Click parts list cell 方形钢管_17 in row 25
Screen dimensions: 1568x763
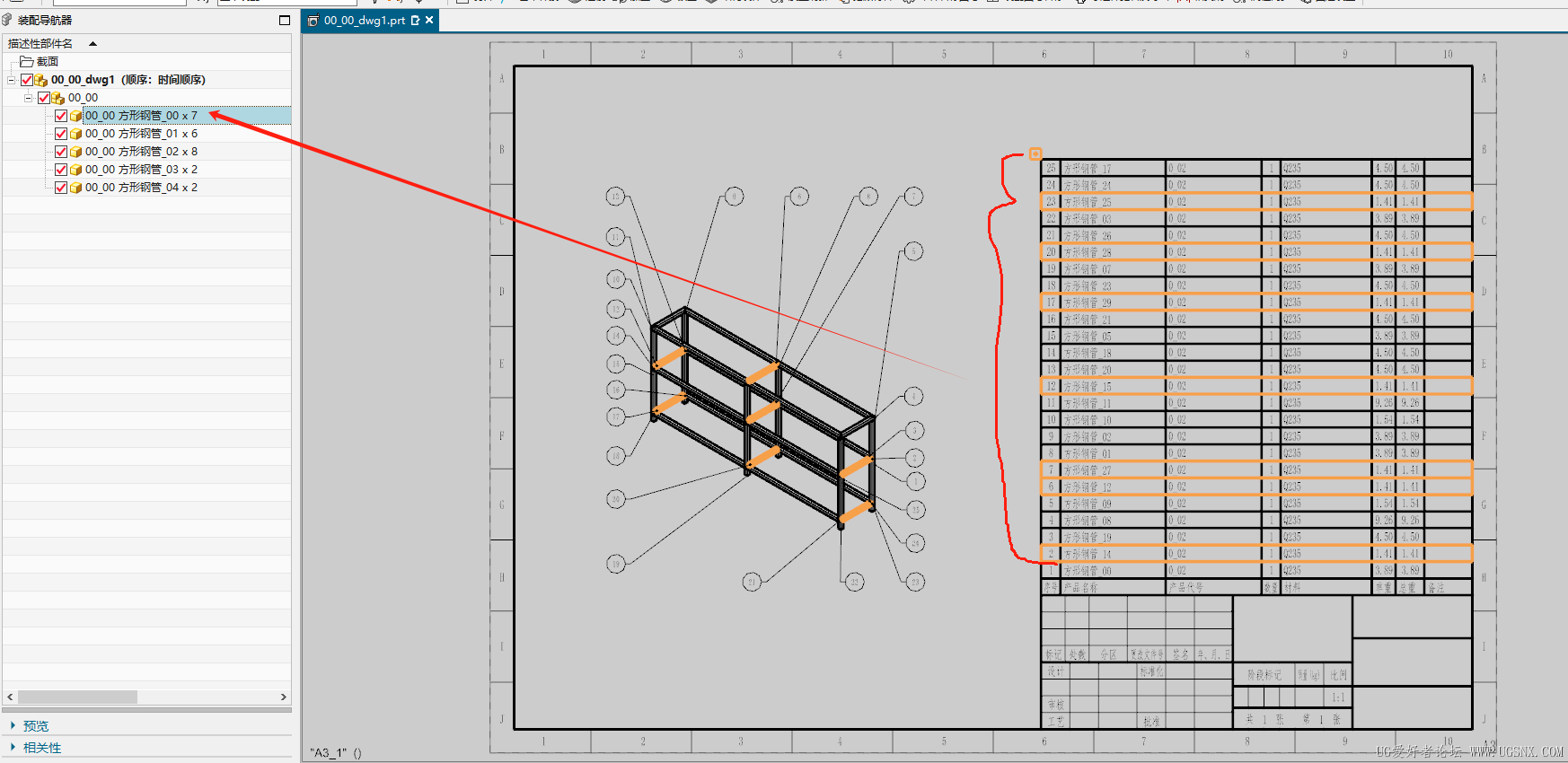click(x=1114, y=168)
